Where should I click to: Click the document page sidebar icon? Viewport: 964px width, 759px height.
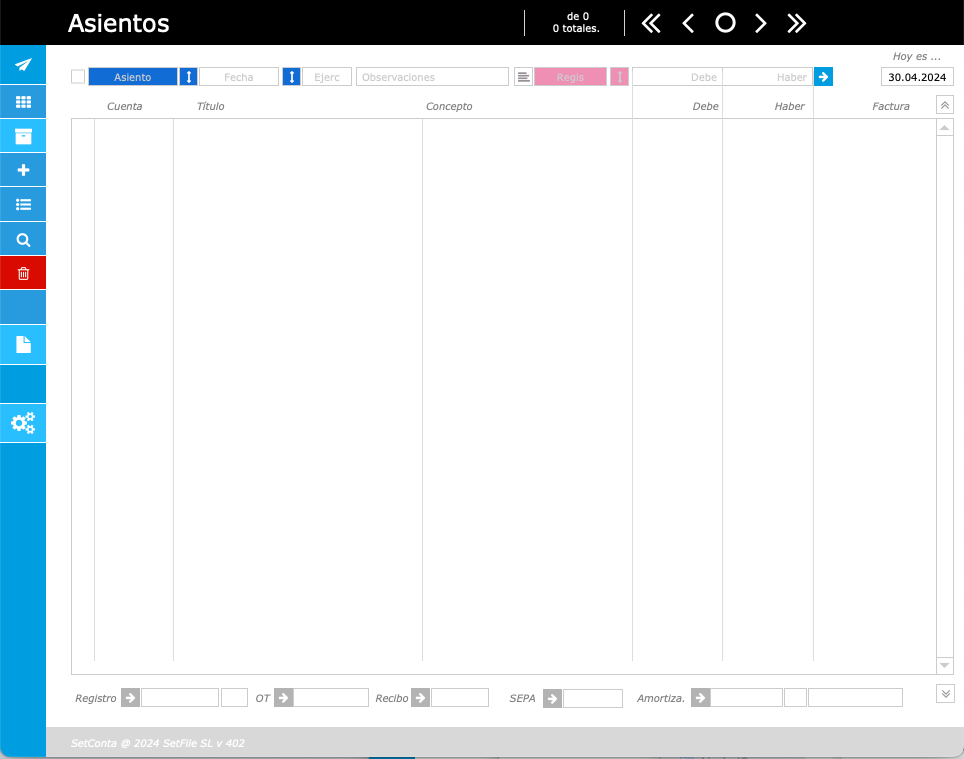(23, 345)
